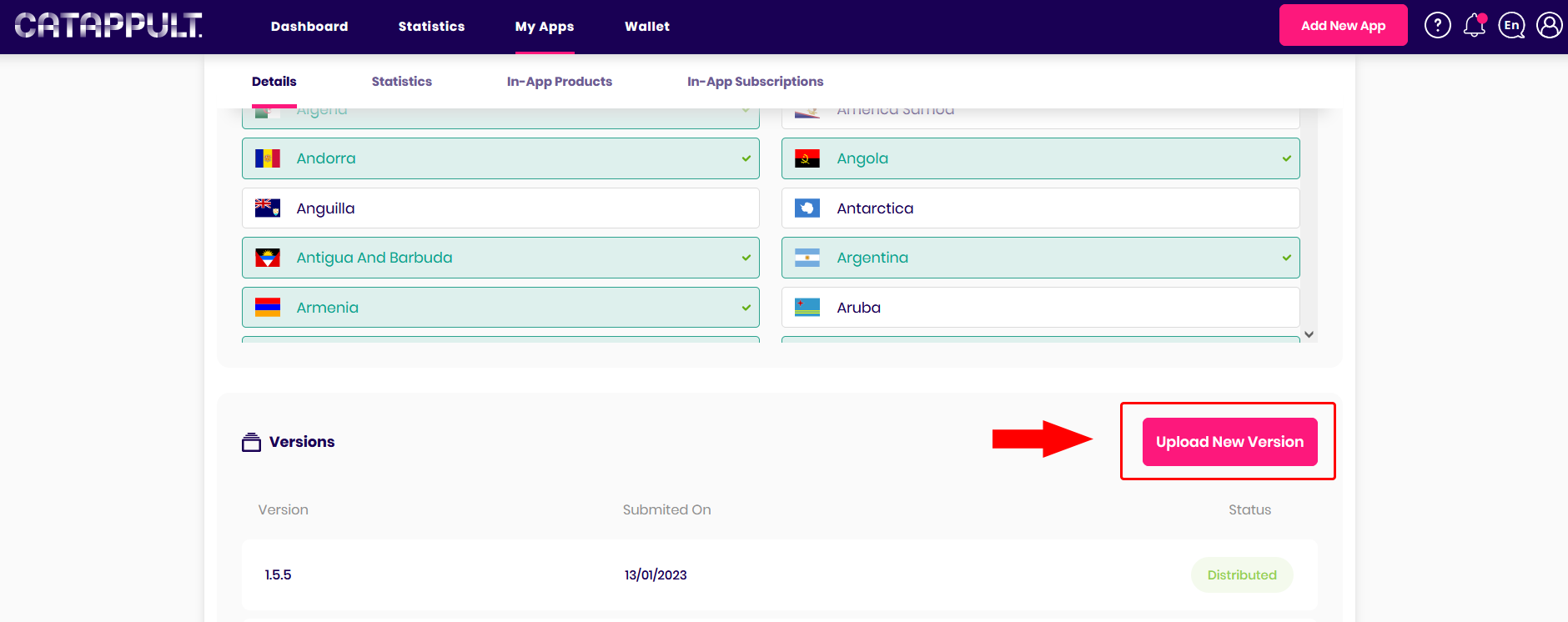Open the notifications bell icon
Screen dimensions: 1568x622
pos(1475,25)
